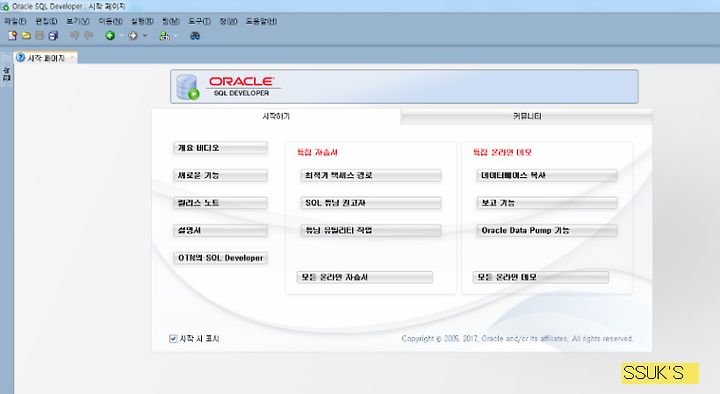Open the Oracle Data Pump 기능 demo

pyautogui.click(x=547, y=231)
